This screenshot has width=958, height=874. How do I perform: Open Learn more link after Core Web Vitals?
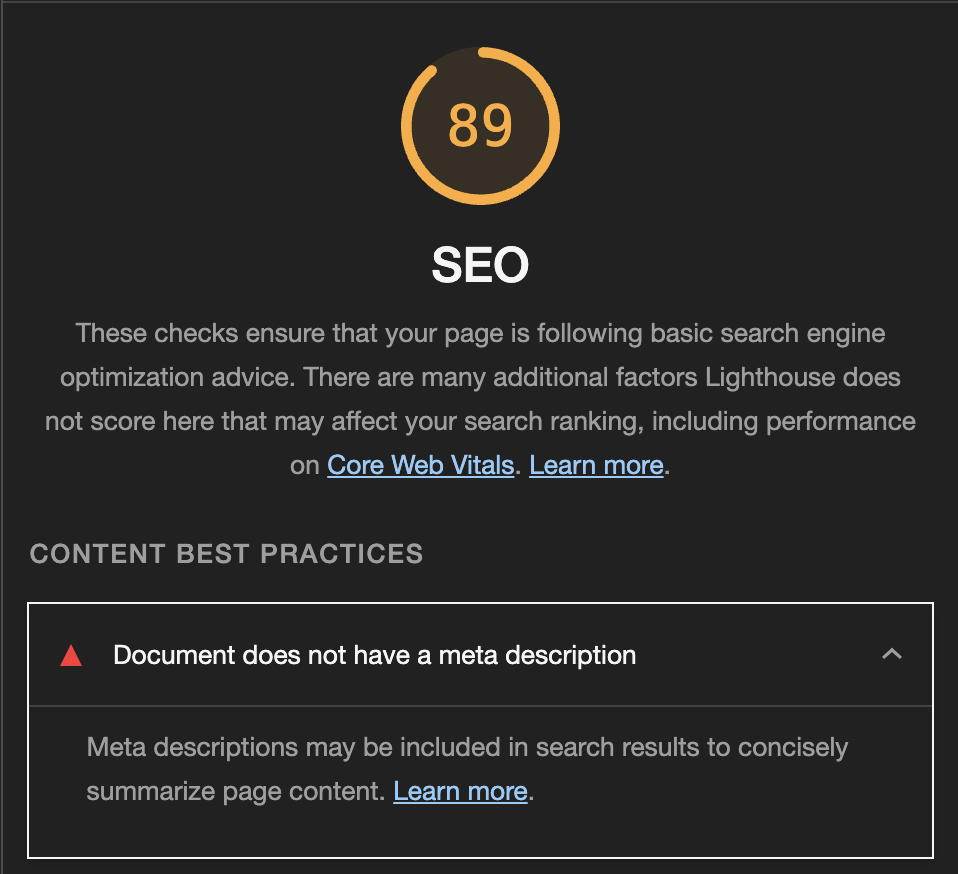[x=596, y=465]
